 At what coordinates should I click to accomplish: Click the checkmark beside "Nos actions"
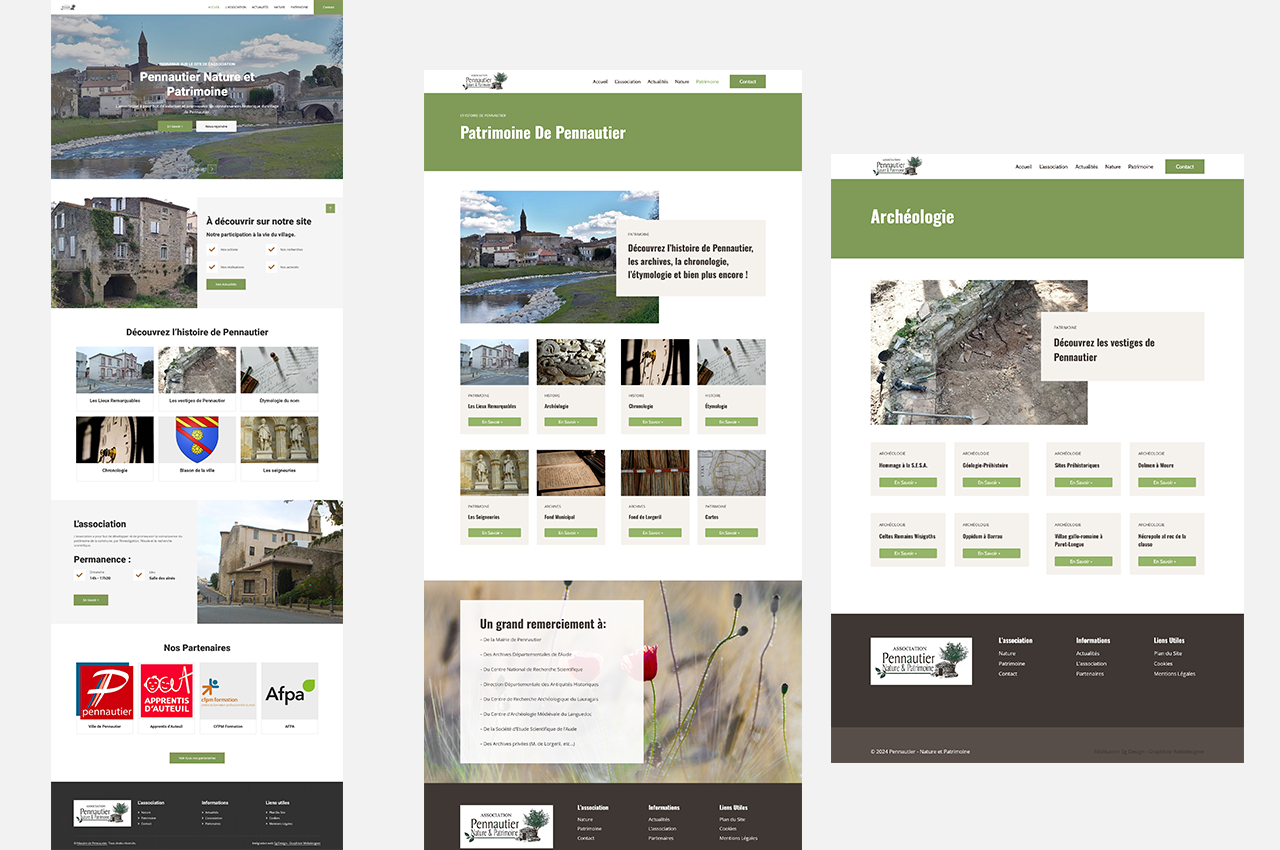tap(212, 250)
